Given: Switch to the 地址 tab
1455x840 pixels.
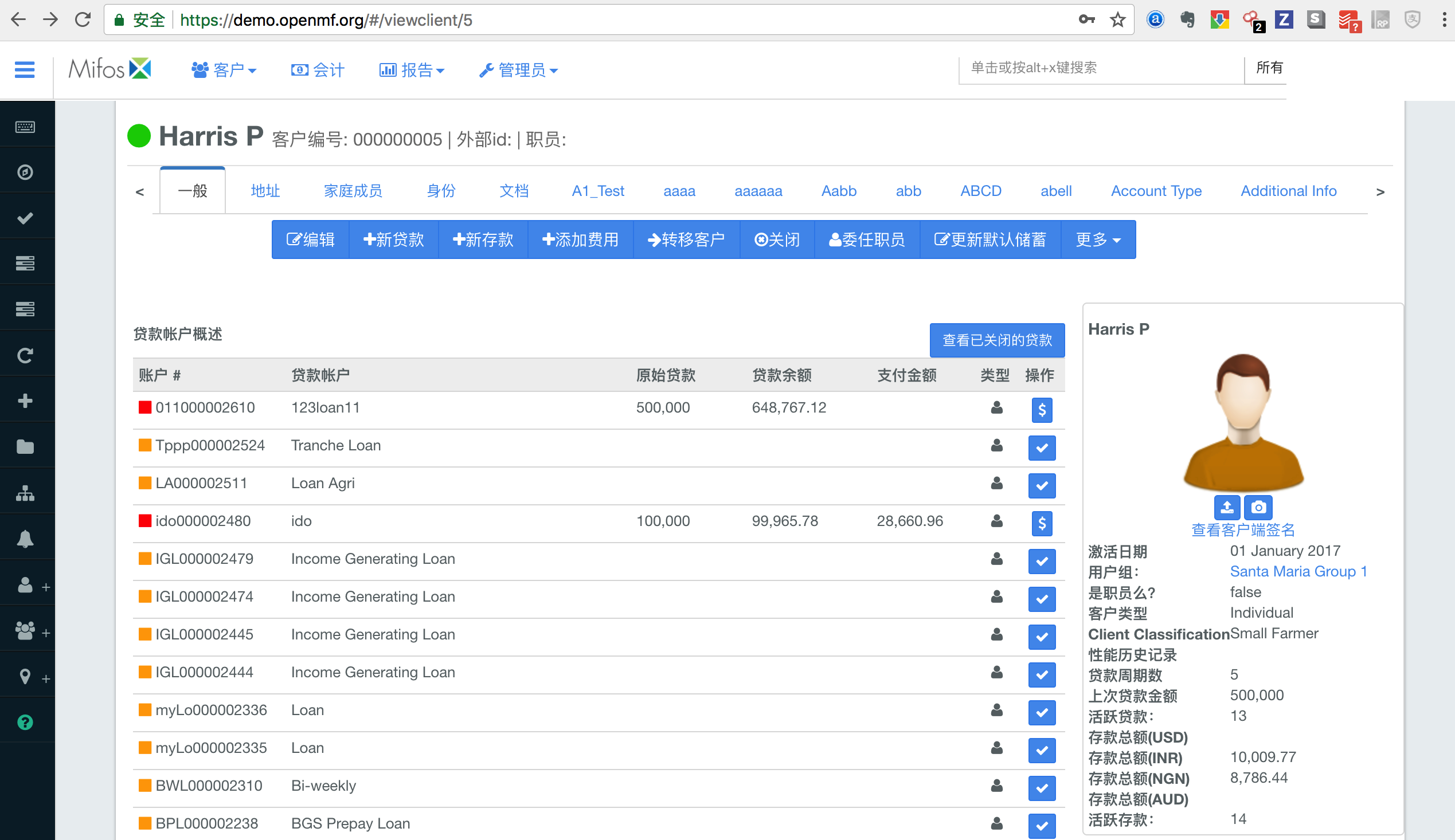Looking at the screenshot, I should (265, 191).
